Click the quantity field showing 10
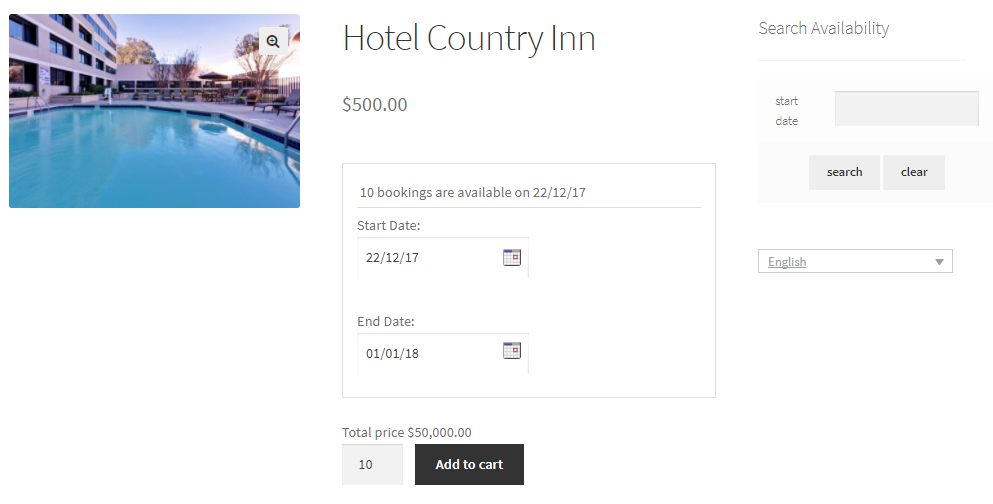 click(372, 464)
